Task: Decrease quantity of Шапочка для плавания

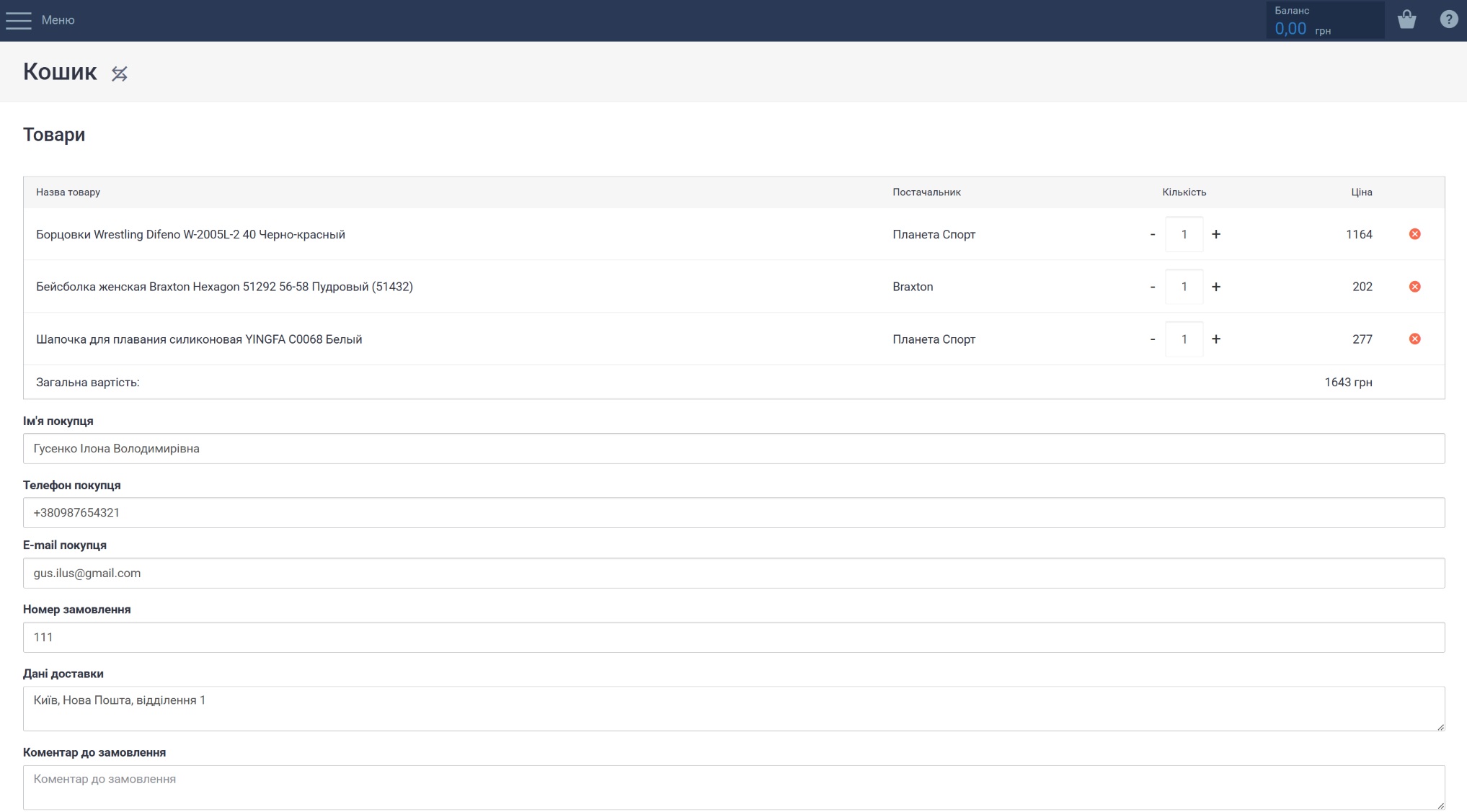Action: point(1152,339)
